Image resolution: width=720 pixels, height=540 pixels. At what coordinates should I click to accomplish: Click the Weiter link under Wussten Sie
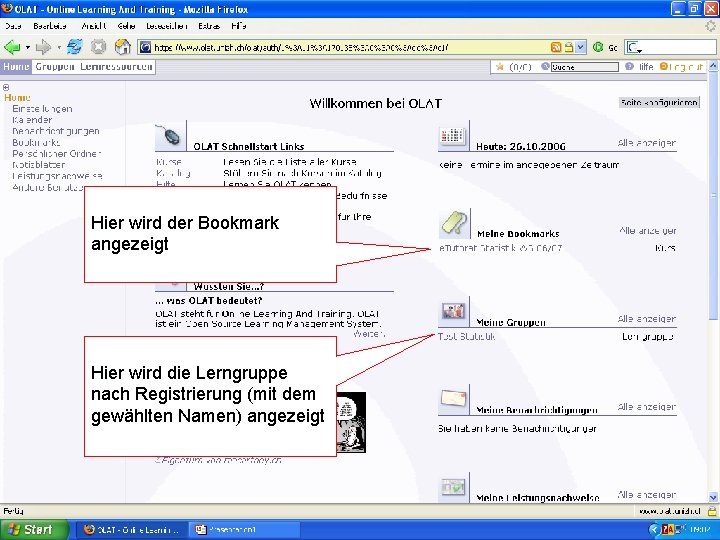click(369, 334)
